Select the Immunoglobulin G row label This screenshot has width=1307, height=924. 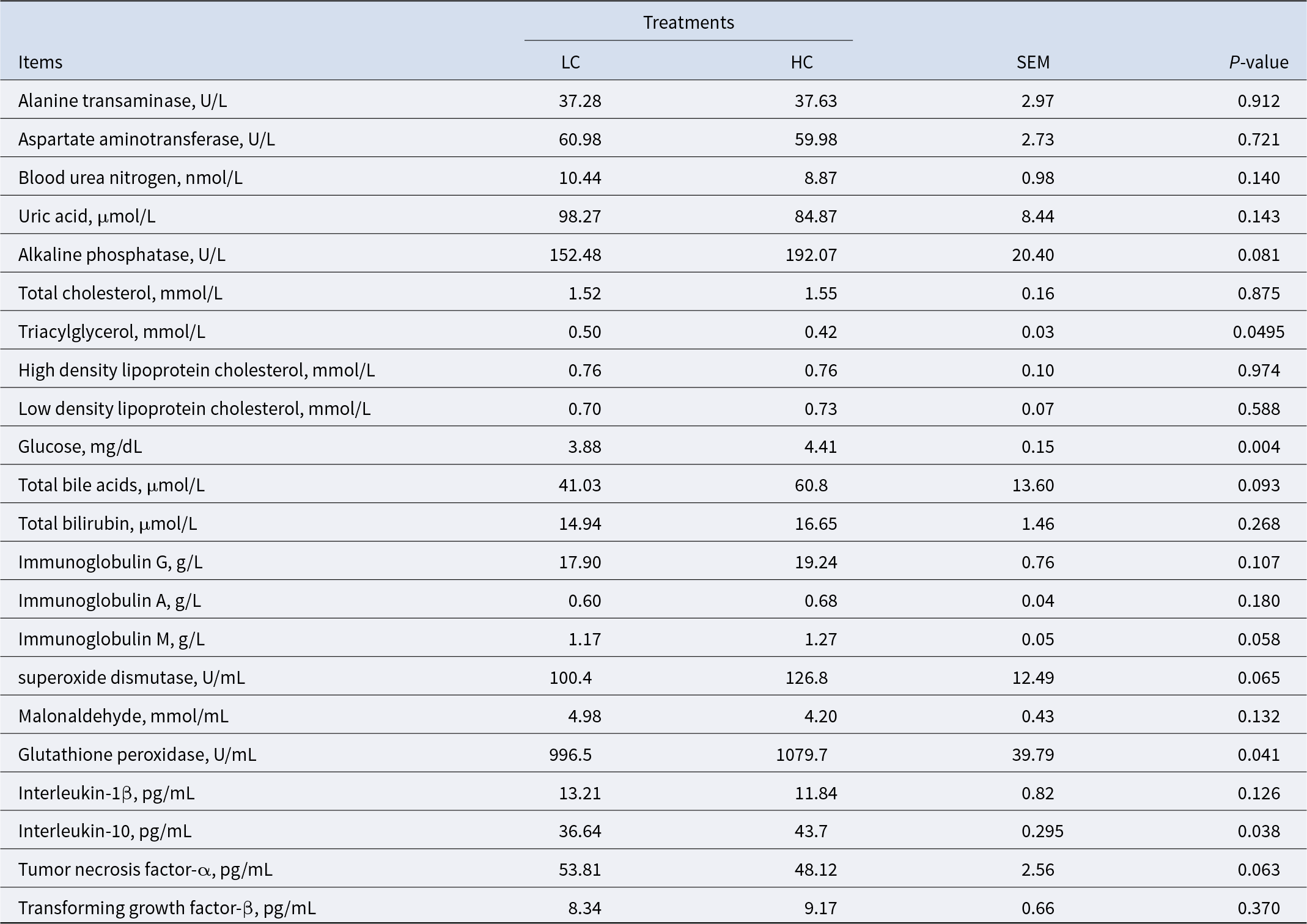pyautogui.click(x=110, y=562)
